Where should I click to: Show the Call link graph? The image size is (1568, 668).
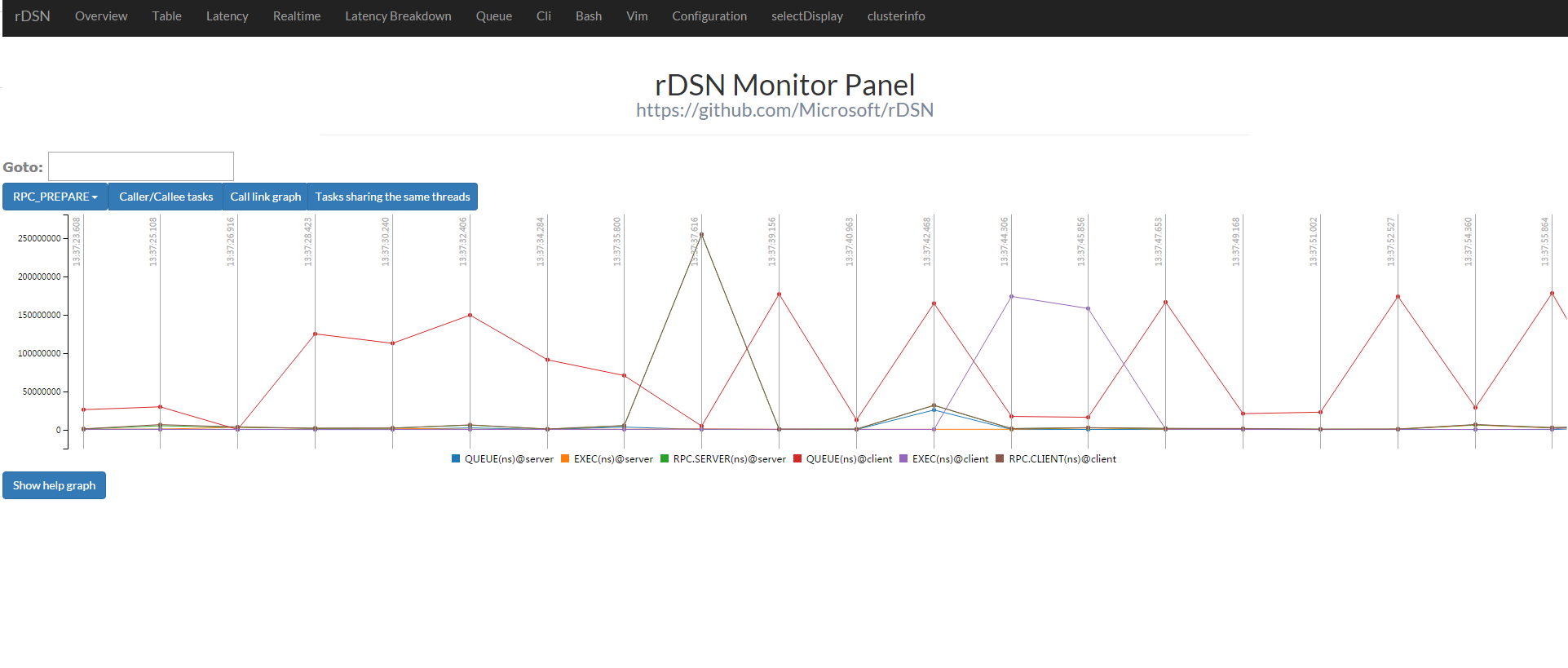point(265,197)
